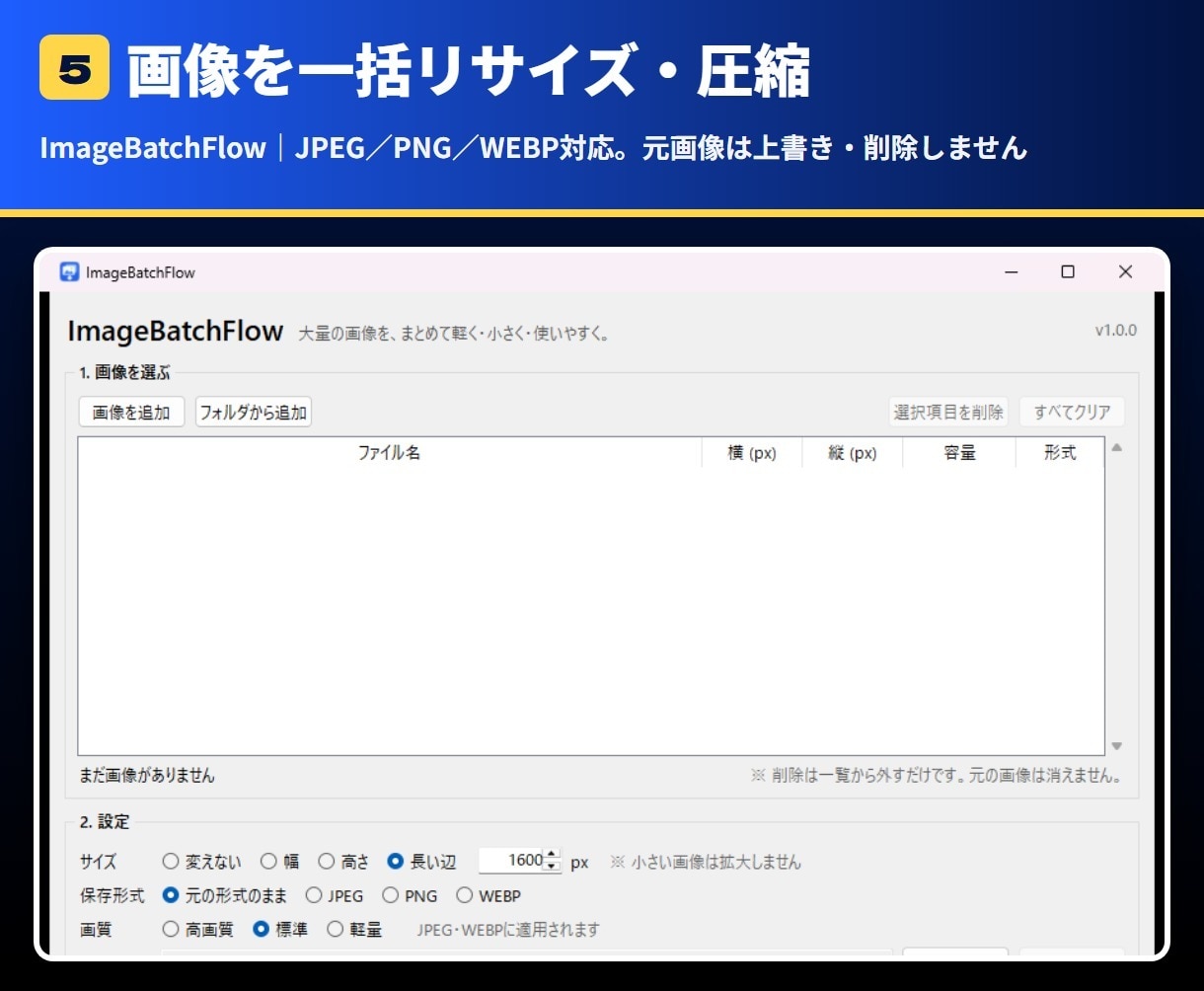
Task: Select the 高さ size option
Action: point(343,862)
